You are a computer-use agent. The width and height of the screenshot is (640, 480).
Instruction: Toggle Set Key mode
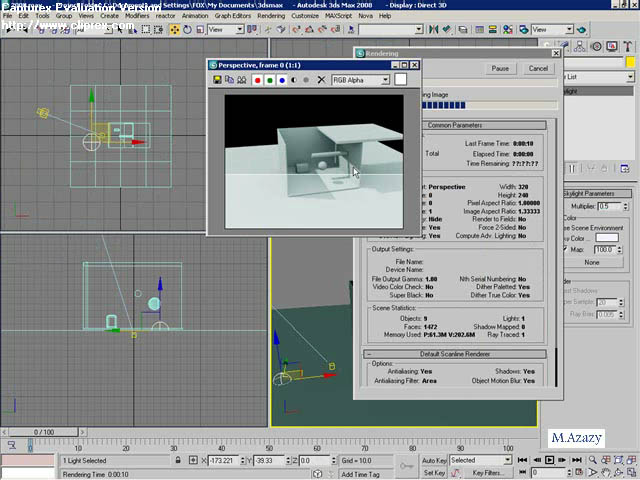coord(434,473)
